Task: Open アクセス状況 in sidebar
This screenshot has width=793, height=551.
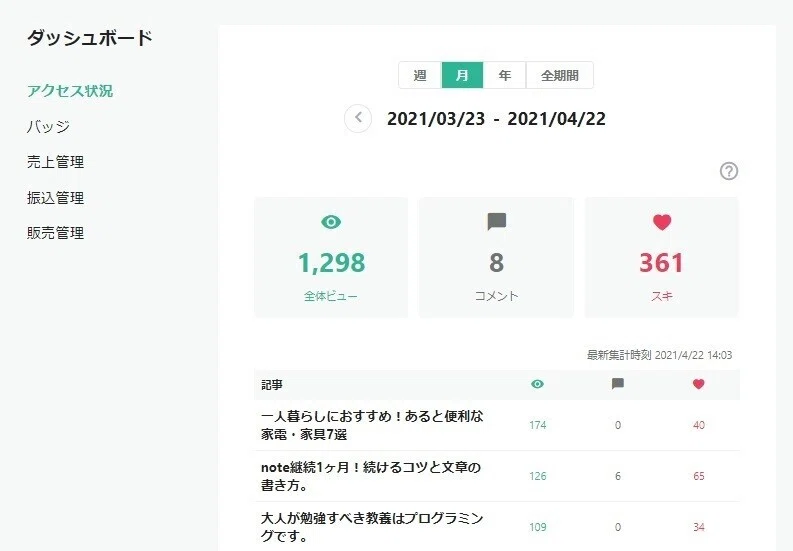Action: coord(70,91)
